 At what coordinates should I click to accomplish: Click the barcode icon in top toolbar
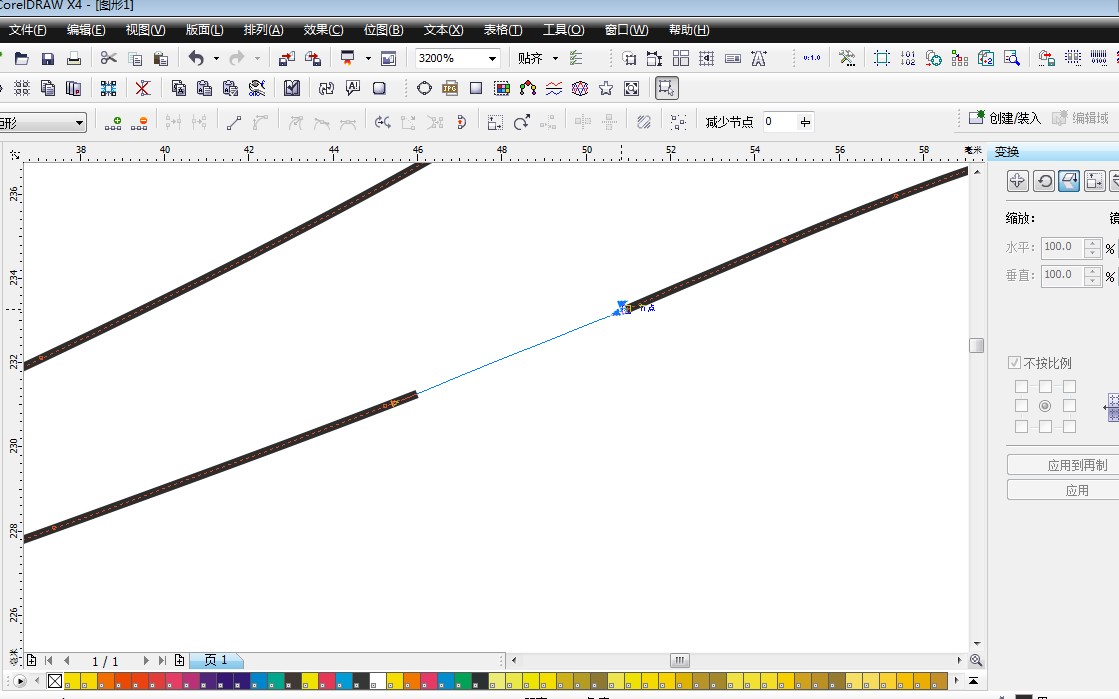(x=1099, y=58)
